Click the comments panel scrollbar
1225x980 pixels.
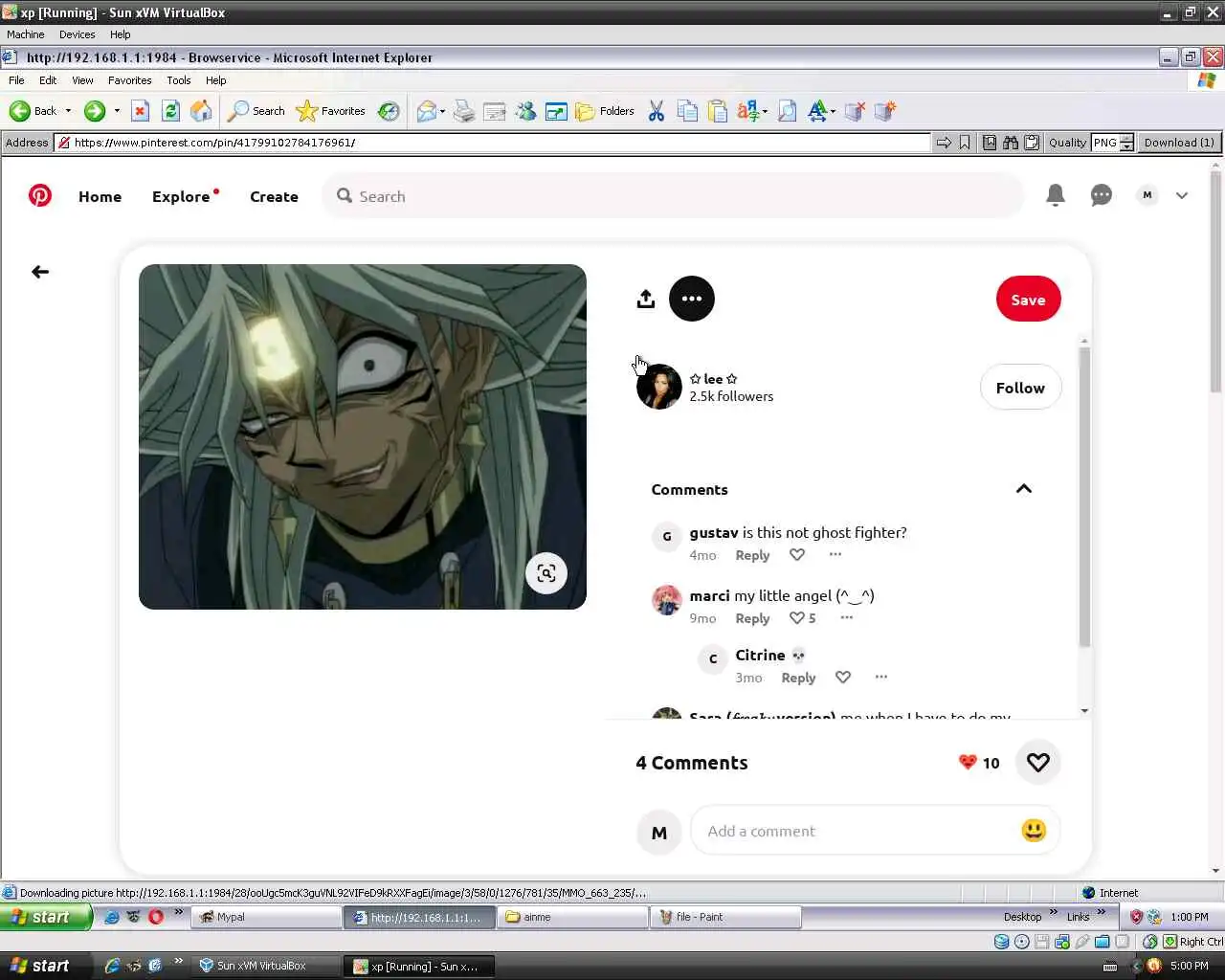1084,498
